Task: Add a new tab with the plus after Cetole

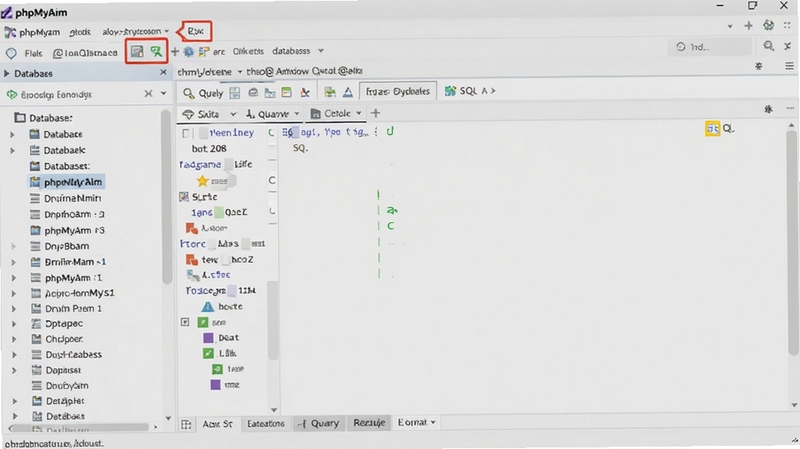Action: tap(376, 113)
